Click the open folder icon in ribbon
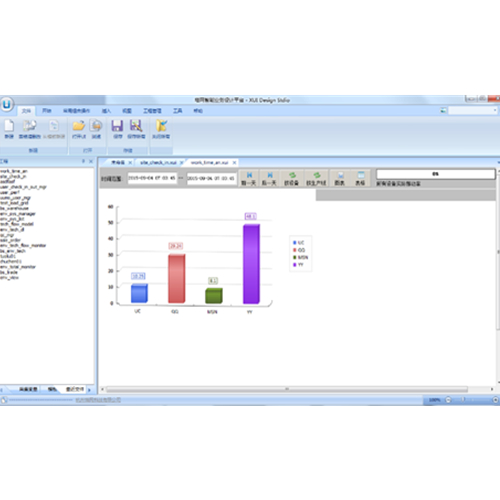 click(x=79, y=126)
